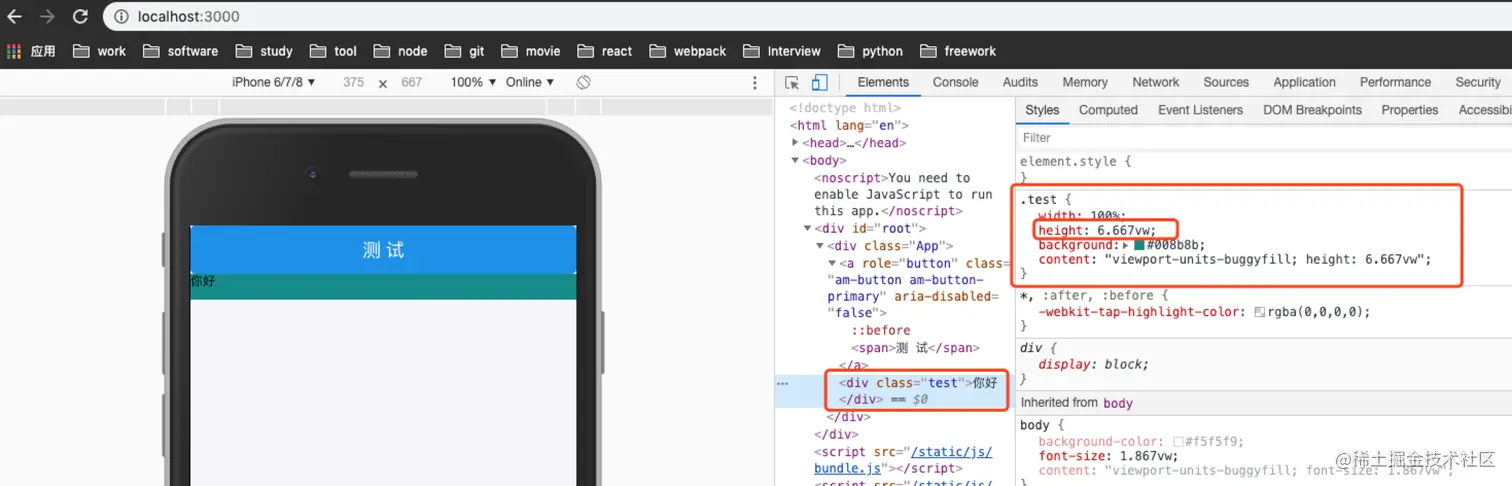Expand the head element in DOM tree
The height and width of the screenshot is (486, 1512).
pos(796,143)
